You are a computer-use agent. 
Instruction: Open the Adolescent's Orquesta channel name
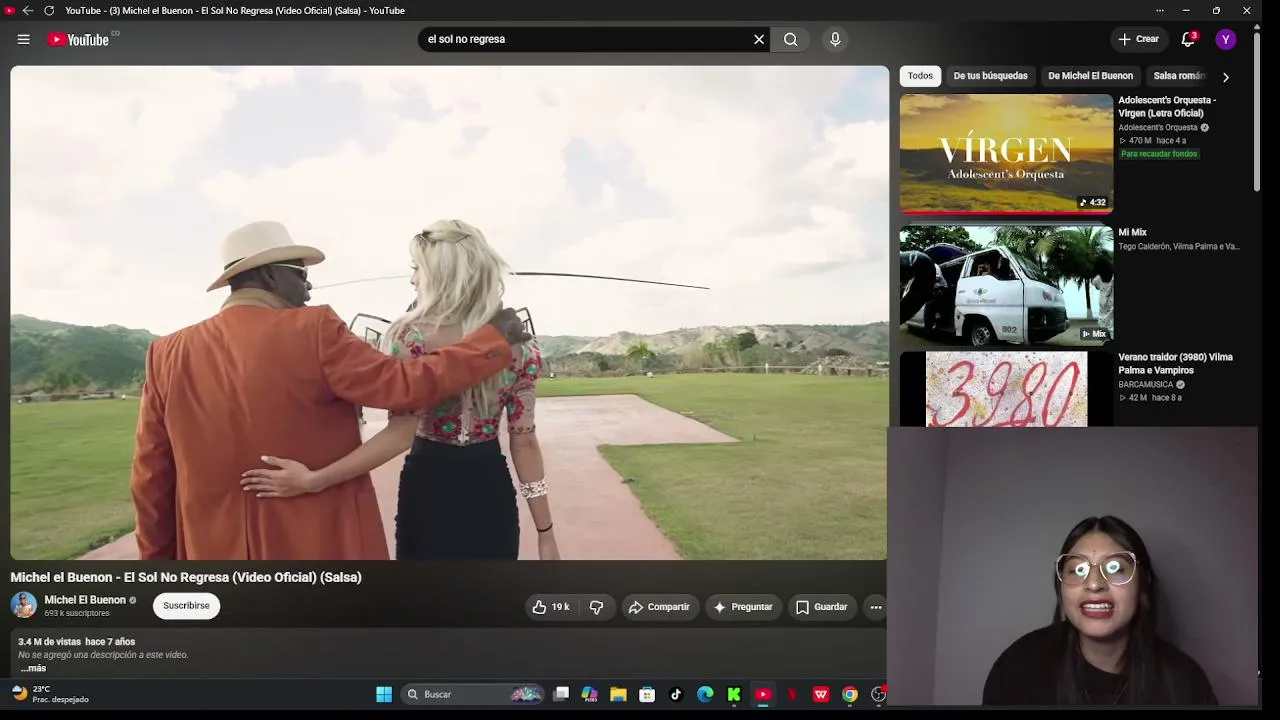1158,128
